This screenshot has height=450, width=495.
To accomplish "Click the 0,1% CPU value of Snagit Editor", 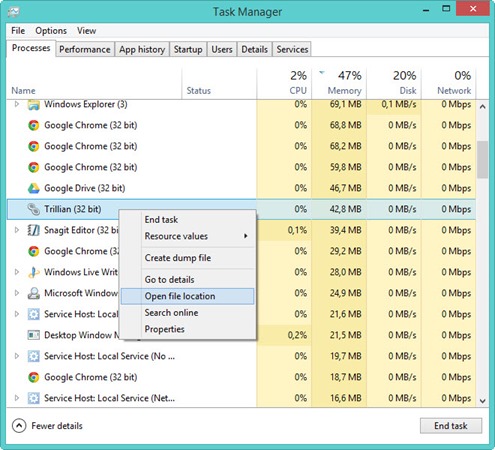I will [297, 230].
